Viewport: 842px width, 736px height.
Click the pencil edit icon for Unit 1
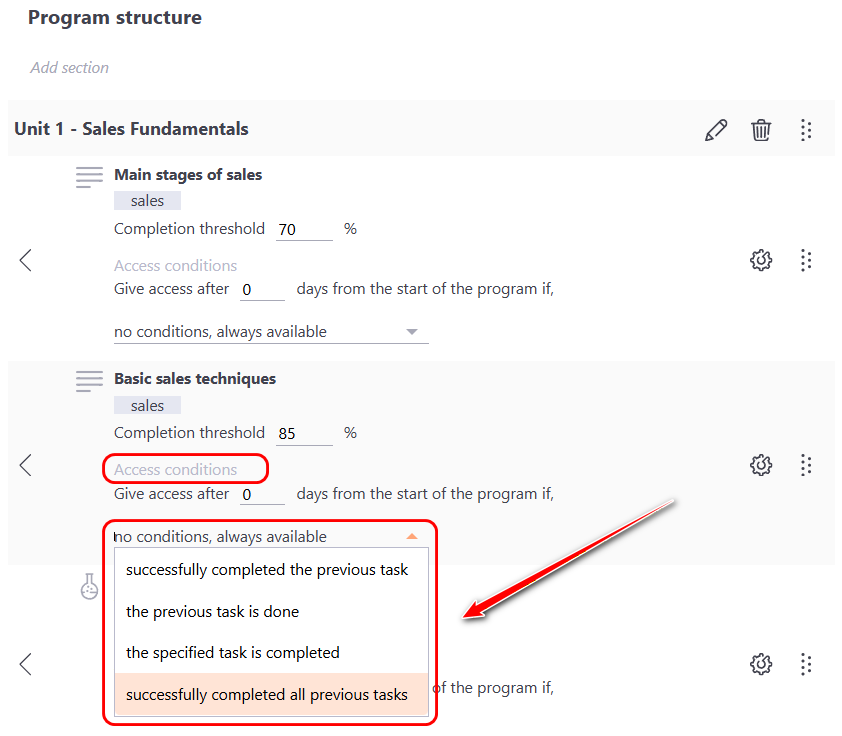[x=716, y=130]
